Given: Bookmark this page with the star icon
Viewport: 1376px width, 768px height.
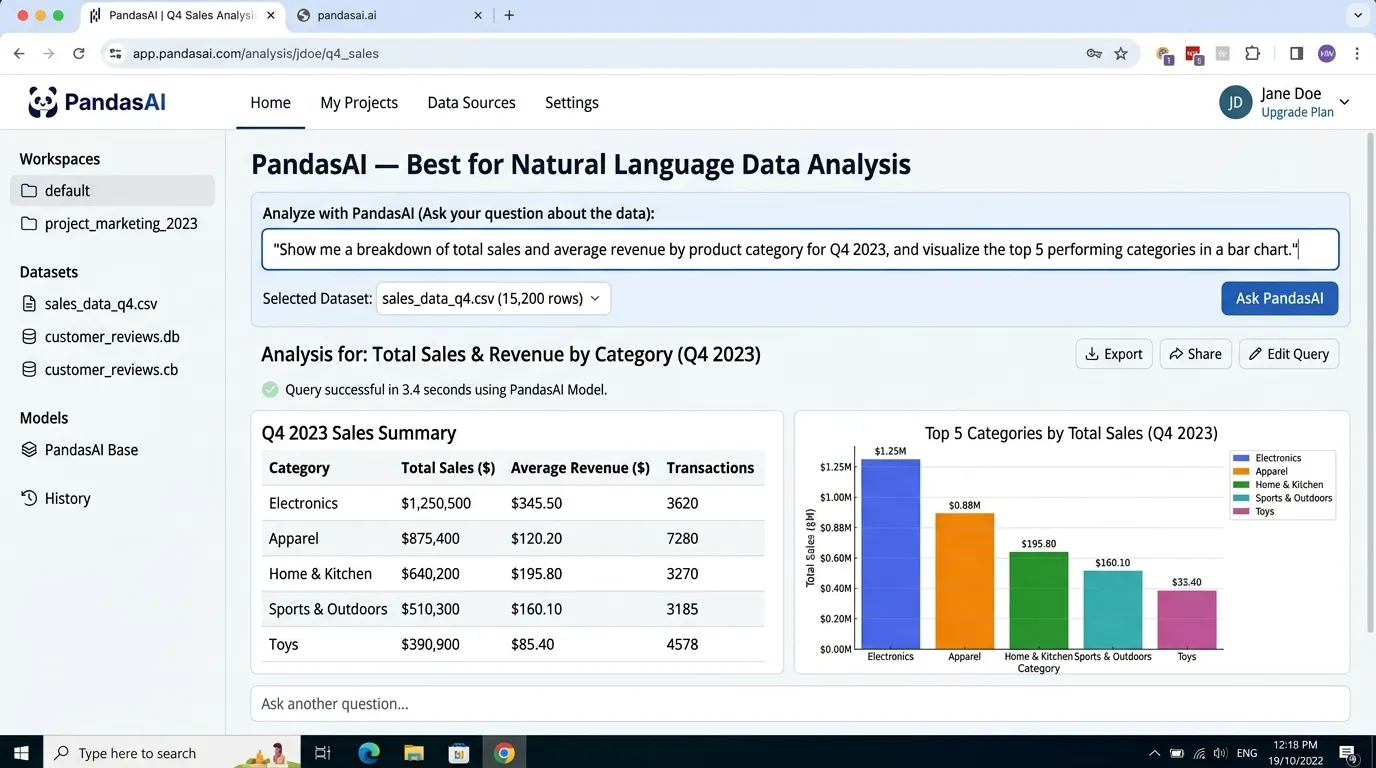Looking at the screenshot, I should (x=1121, y=53).
